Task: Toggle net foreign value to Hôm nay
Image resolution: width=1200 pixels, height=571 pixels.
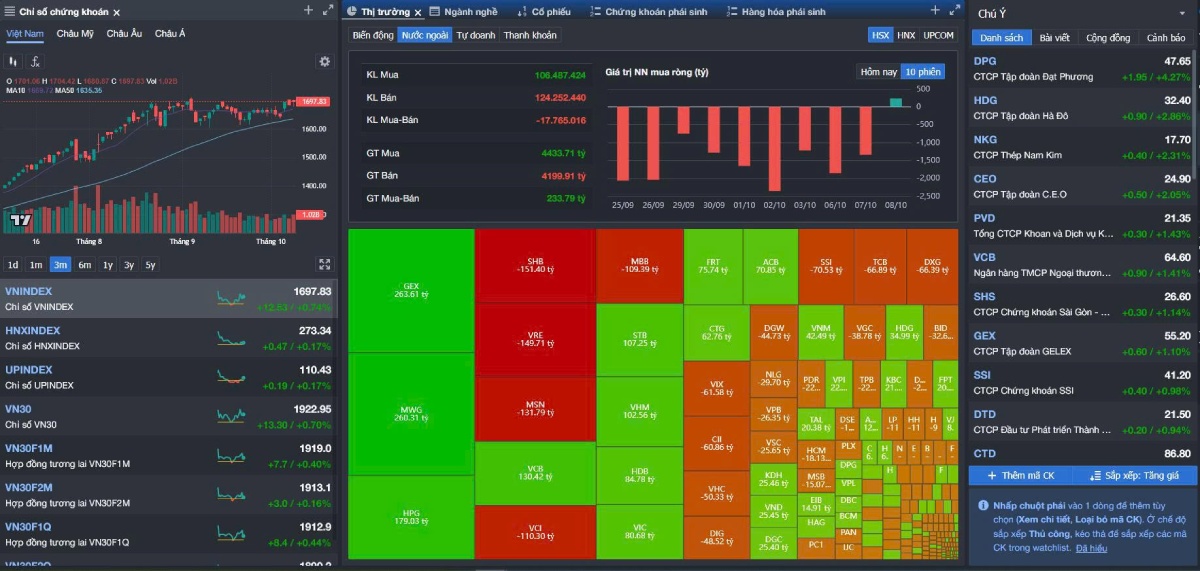Action: (x=878, y=72)
